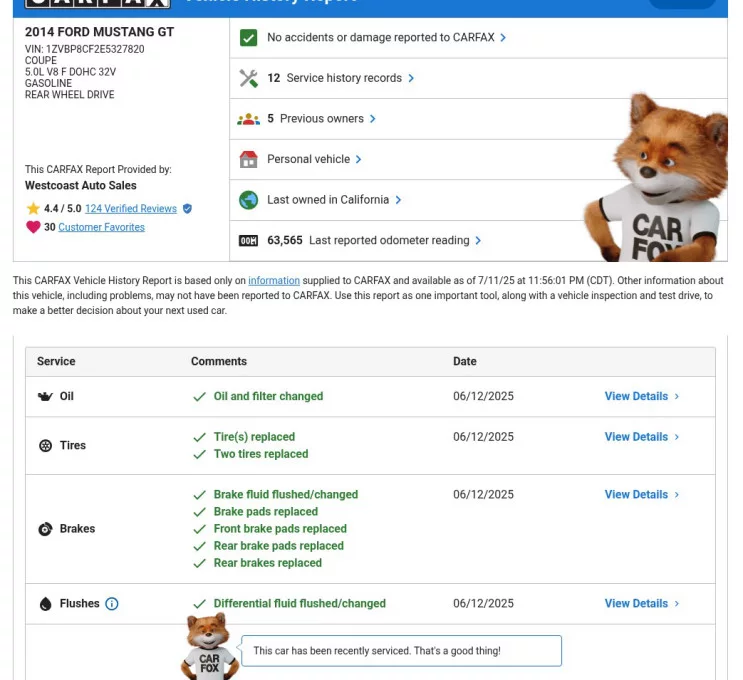
Task: Open the Customer Favorites link
Action: pos(101,227)
